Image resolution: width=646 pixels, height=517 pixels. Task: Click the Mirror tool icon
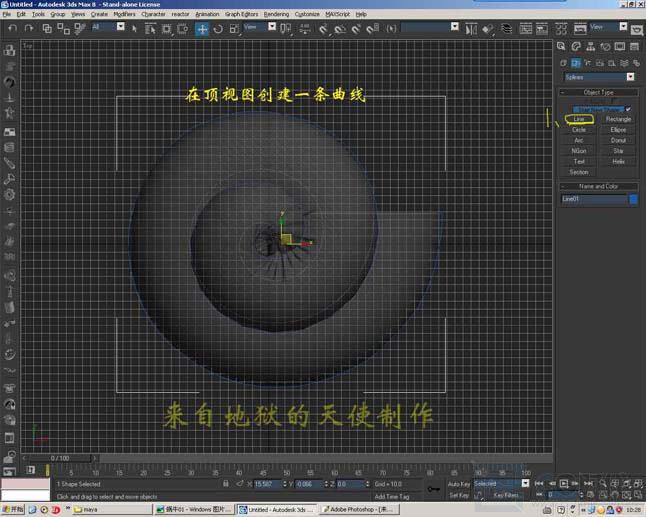pyautogui.click(x=471, y=29)
